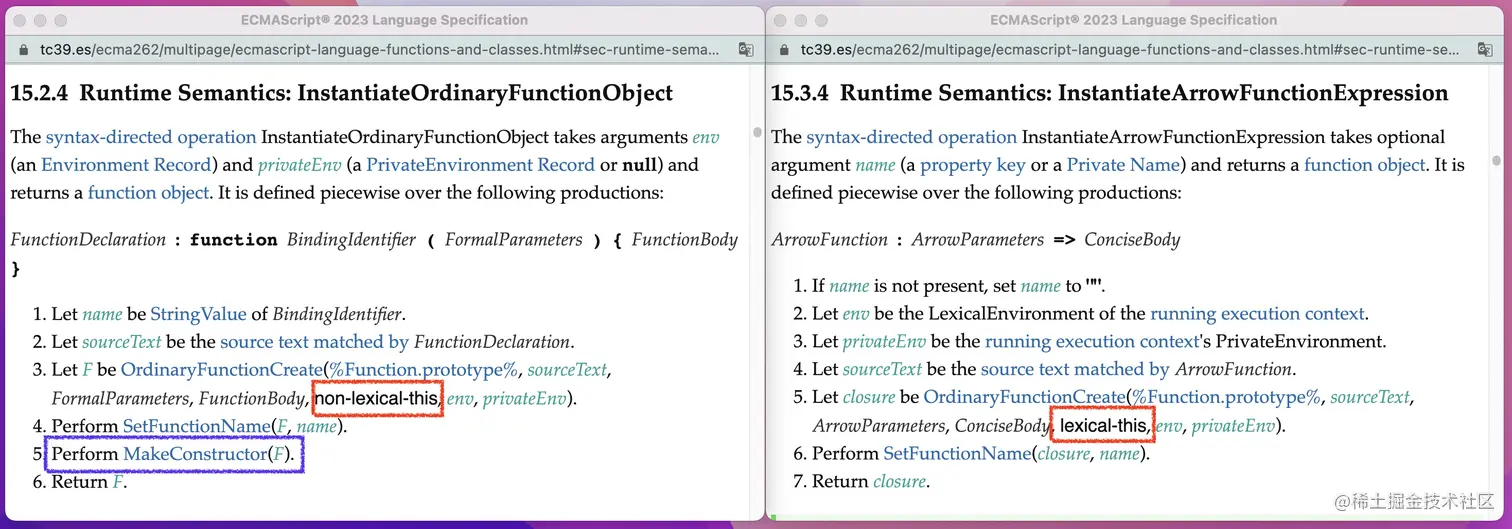Click the lock icon in left window's address bar
The height and width of the screenshot is (529, 1512).
(x=24, y=49)
